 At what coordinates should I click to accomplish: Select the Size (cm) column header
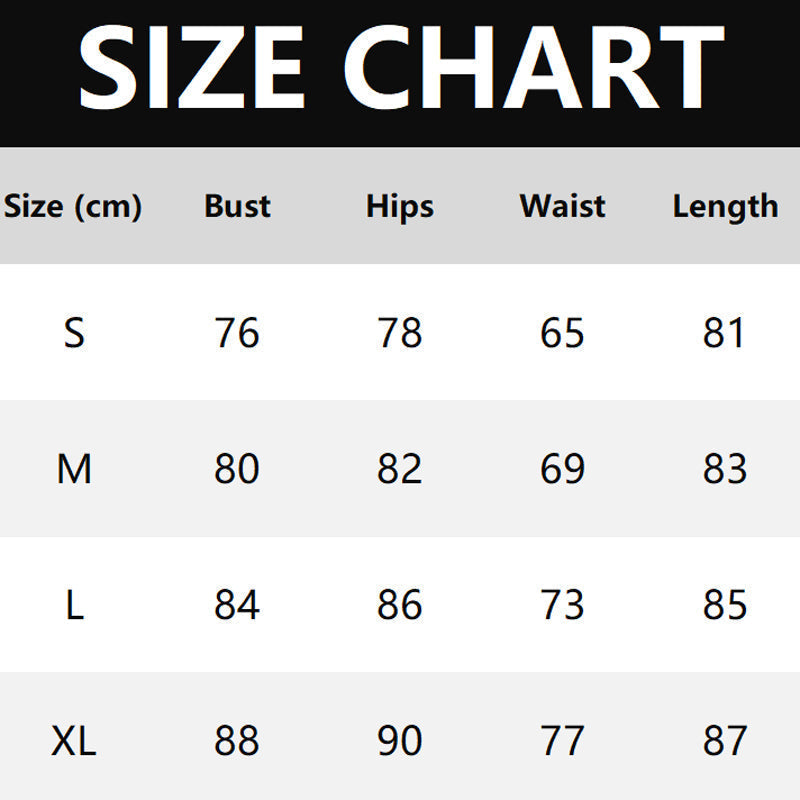pyautogui.click(x=73, y=207)
